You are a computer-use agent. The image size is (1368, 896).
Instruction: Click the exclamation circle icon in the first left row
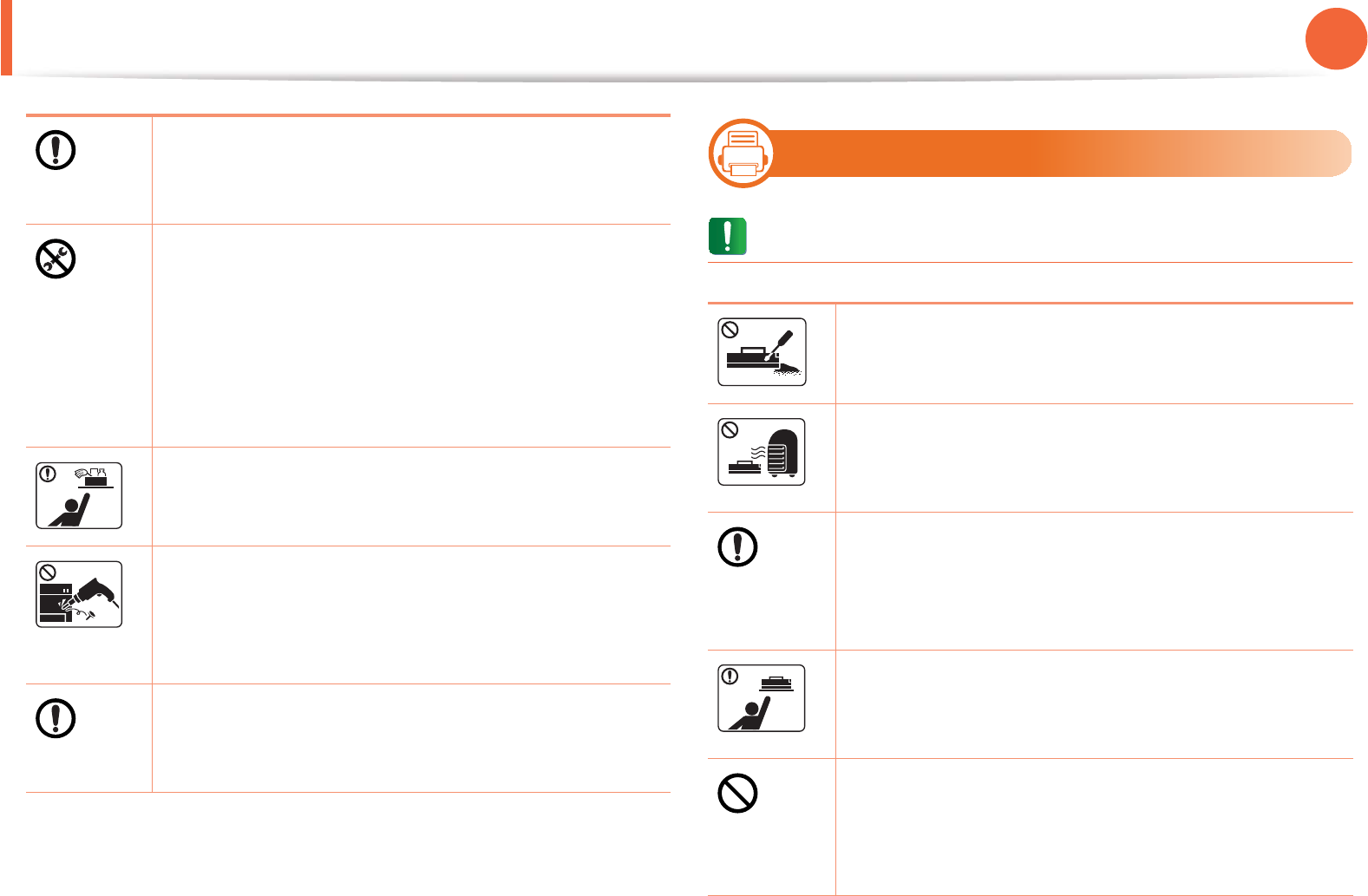click(x=56, y=150)
